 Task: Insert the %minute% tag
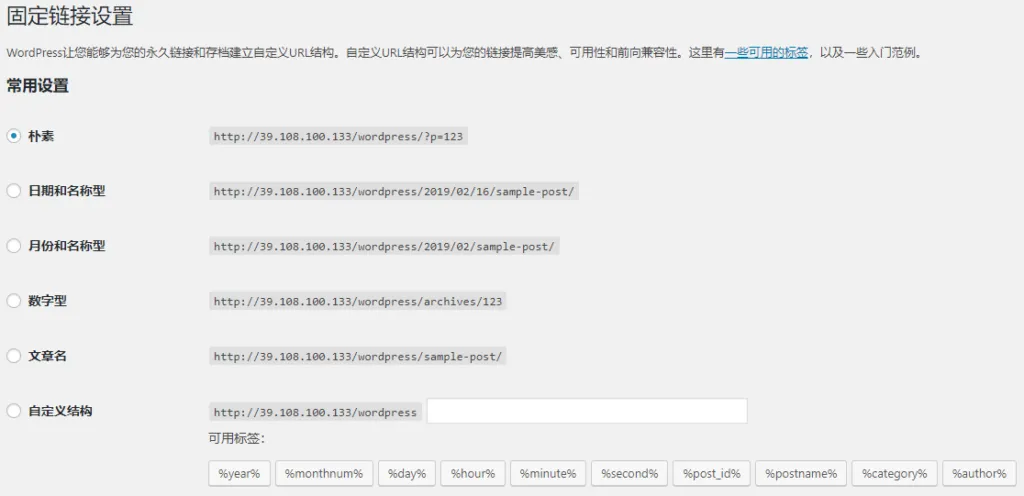548,473
